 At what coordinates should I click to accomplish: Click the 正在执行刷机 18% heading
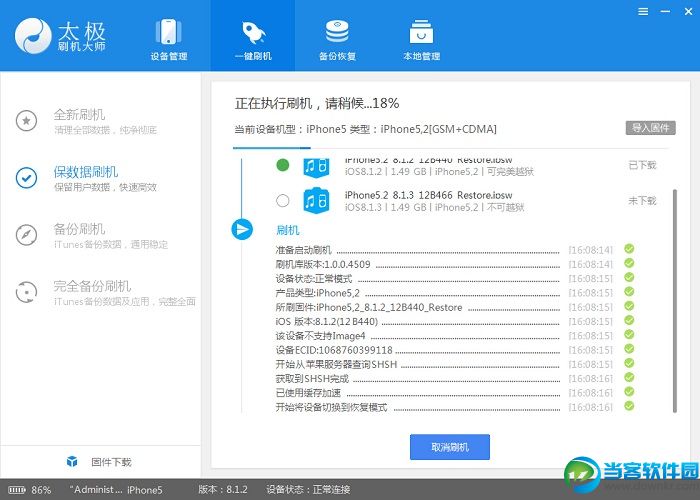pos(317,103)
